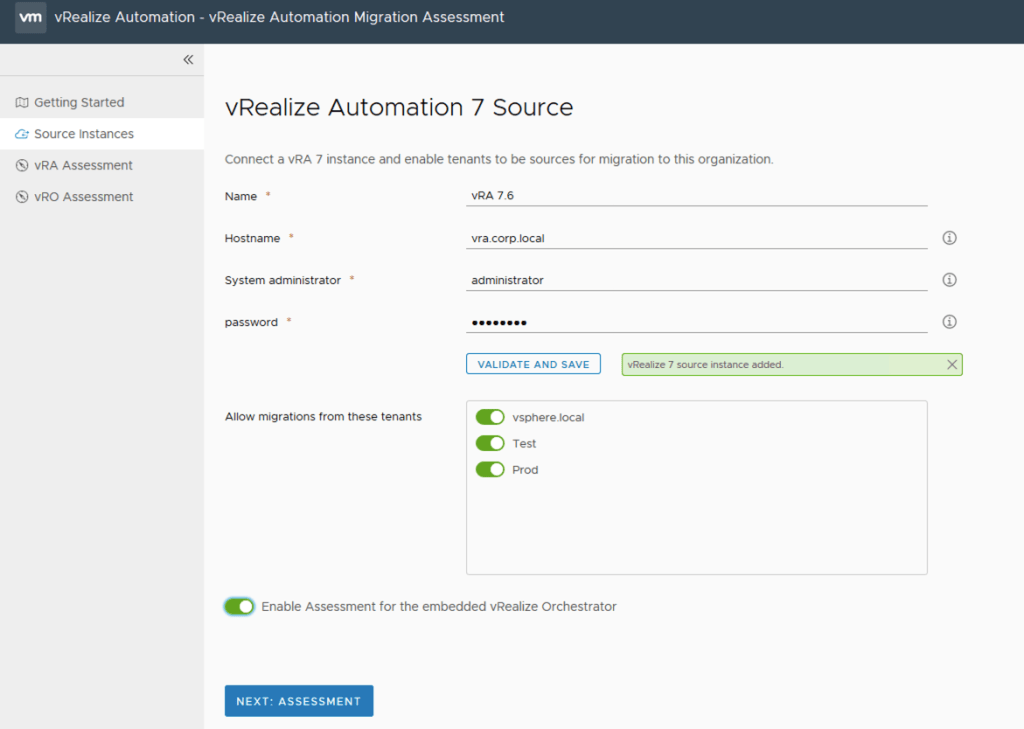The height and width of the screenshot is (729, 1024).
Task: Open the Getting Started page
Action: click(x=79, y=102)
